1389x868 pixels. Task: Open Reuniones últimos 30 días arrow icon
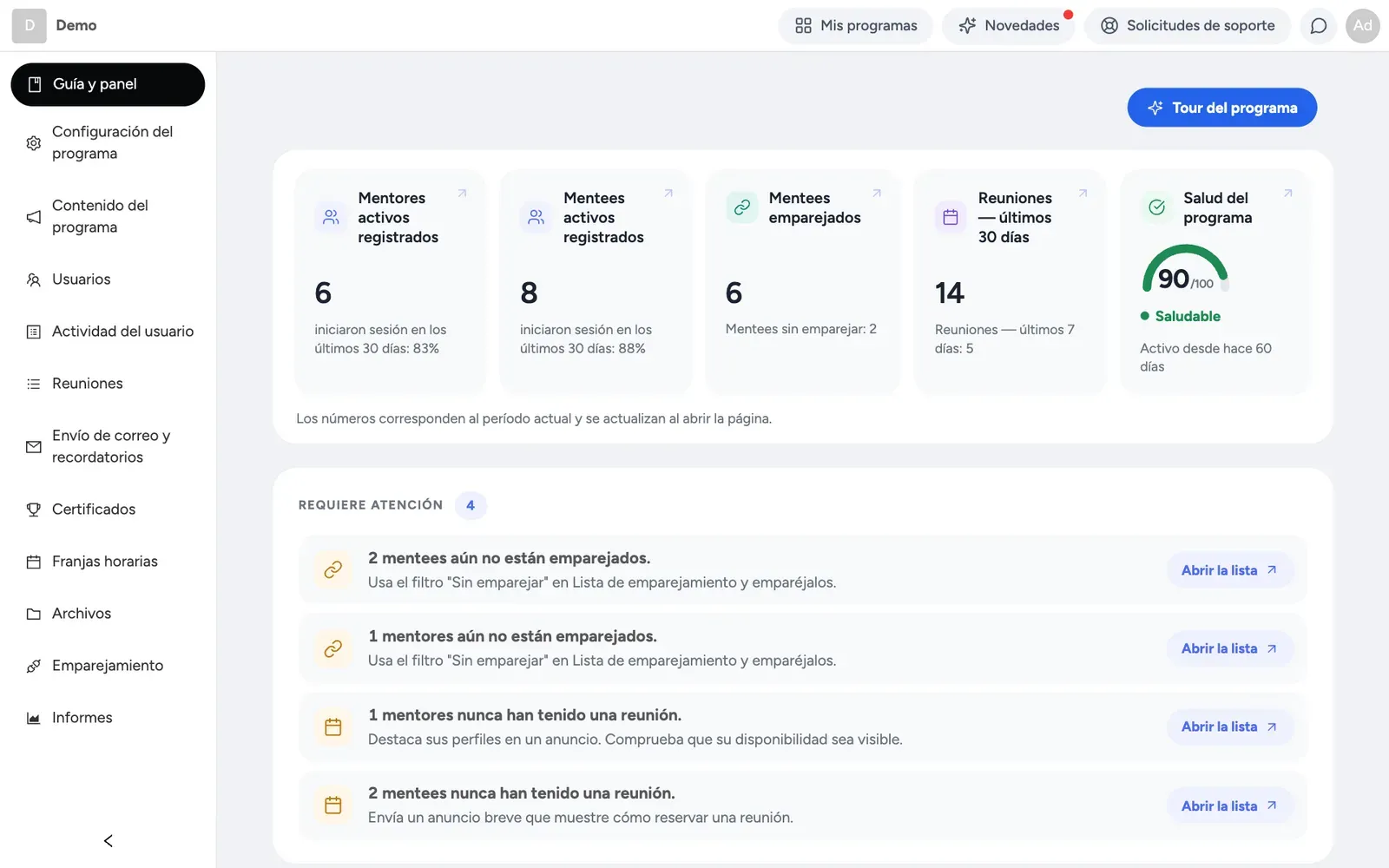[1083, 194]
